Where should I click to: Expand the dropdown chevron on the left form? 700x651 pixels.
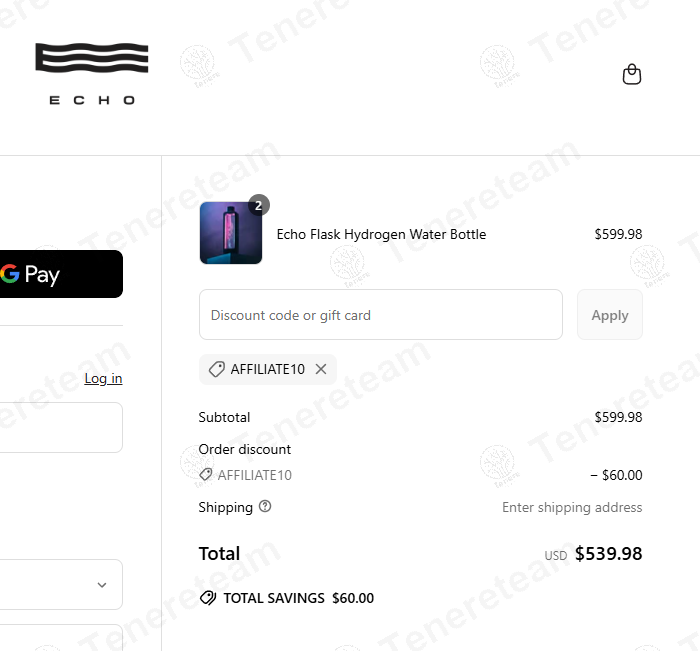coord(101,585)
